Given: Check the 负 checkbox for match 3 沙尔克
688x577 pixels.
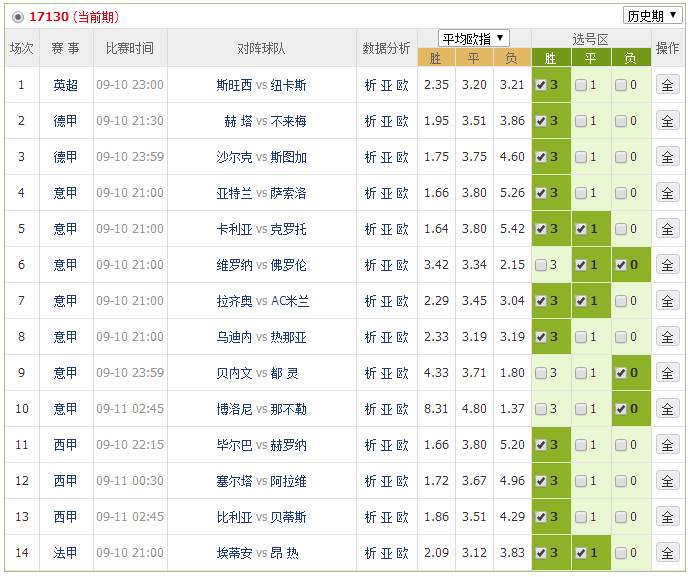Looking at the screenshot, I should click(621, 157).
